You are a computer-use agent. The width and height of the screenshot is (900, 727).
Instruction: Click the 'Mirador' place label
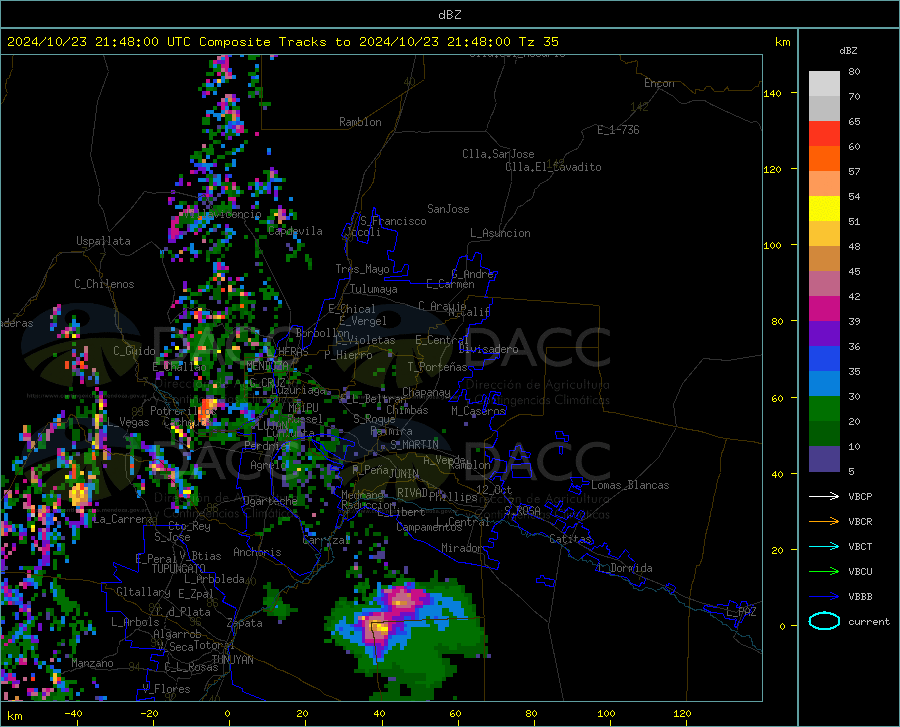[462, 548]
